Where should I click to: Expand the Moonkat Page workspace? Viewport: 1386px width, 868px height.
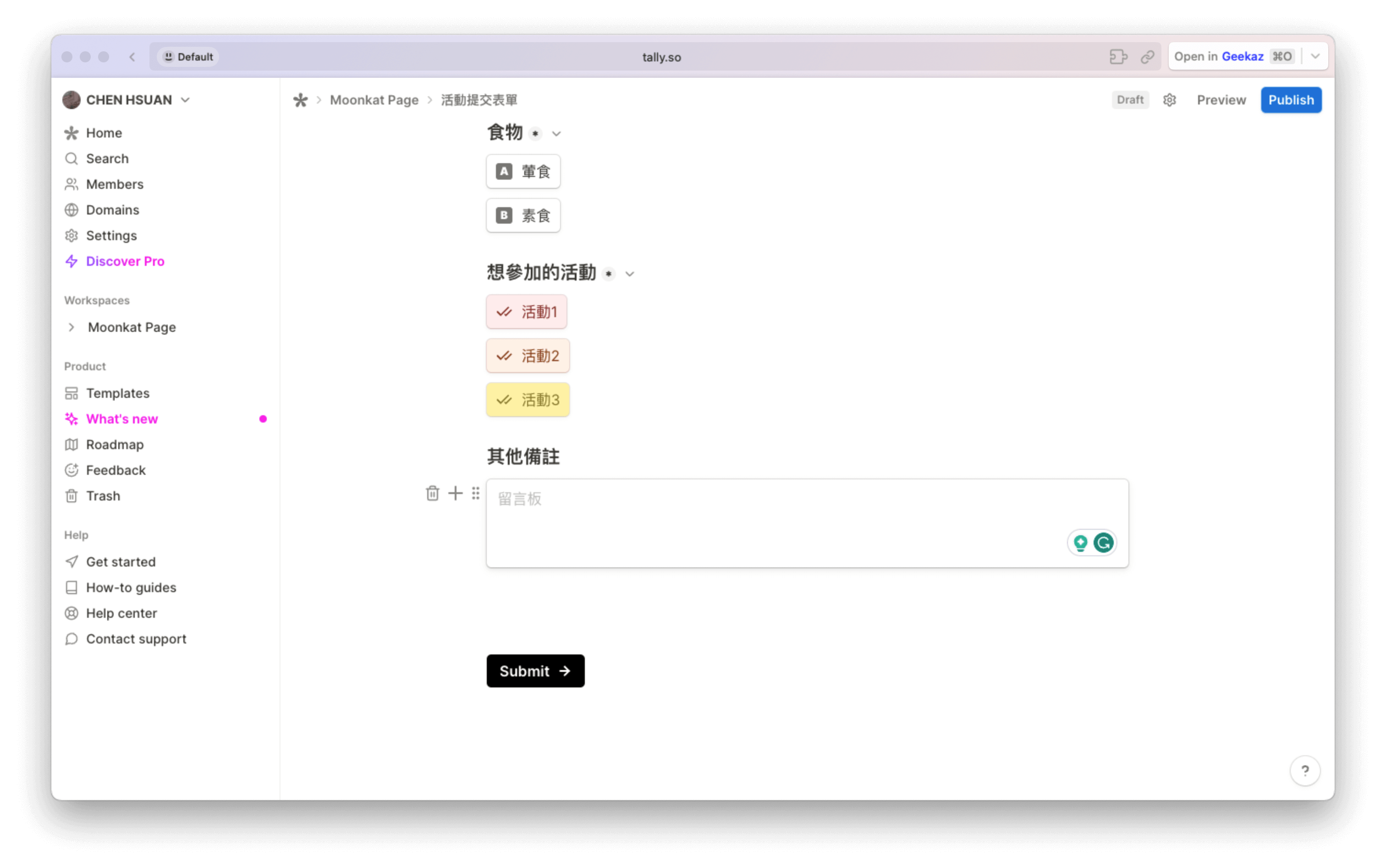(x=71, y=327)
